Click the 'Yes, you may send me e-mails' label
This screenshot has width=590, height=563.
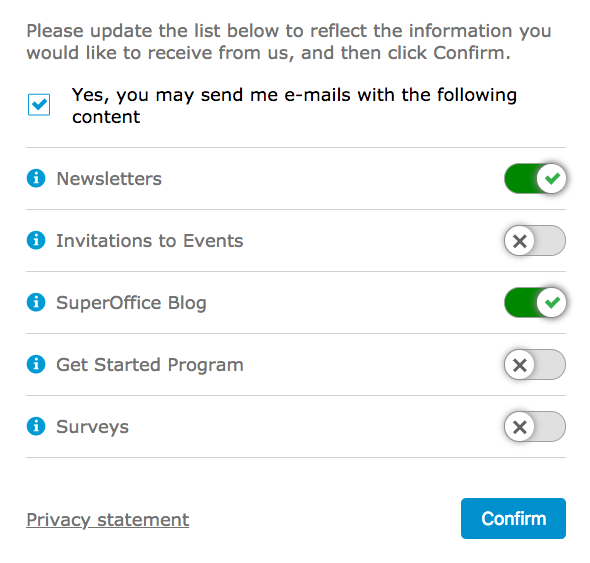pyautogui.click(x=294, y=106)
